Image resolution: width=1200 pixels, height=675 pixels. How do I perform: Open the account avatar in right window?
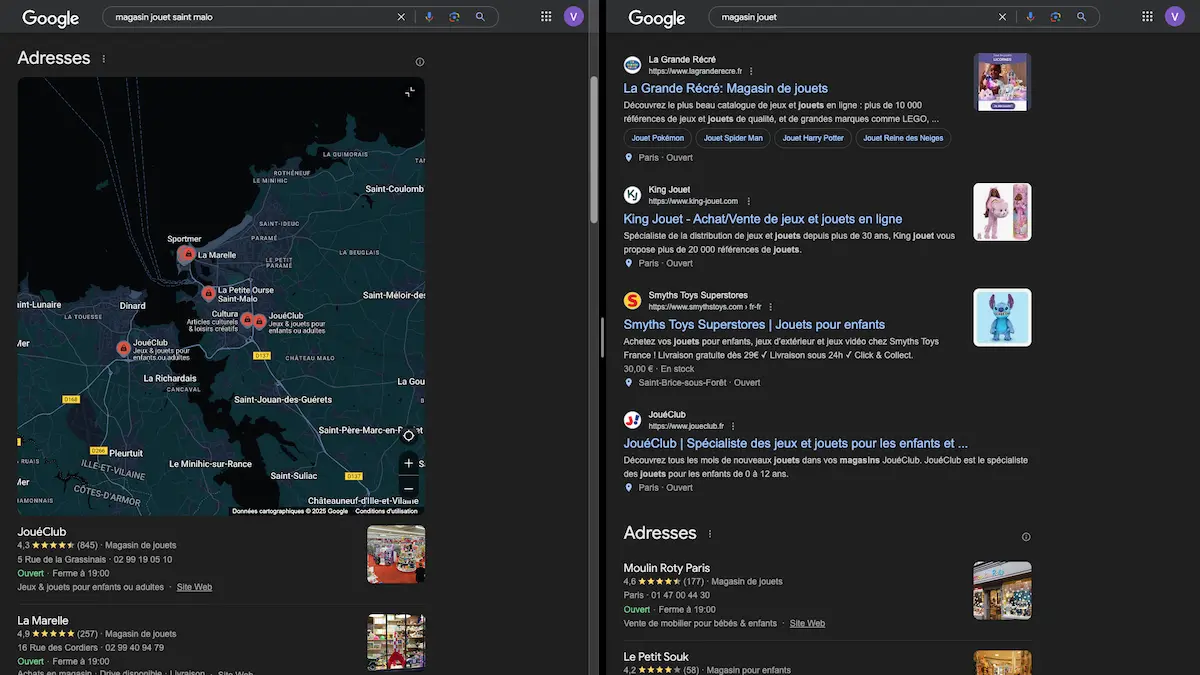click(1175, 16)
